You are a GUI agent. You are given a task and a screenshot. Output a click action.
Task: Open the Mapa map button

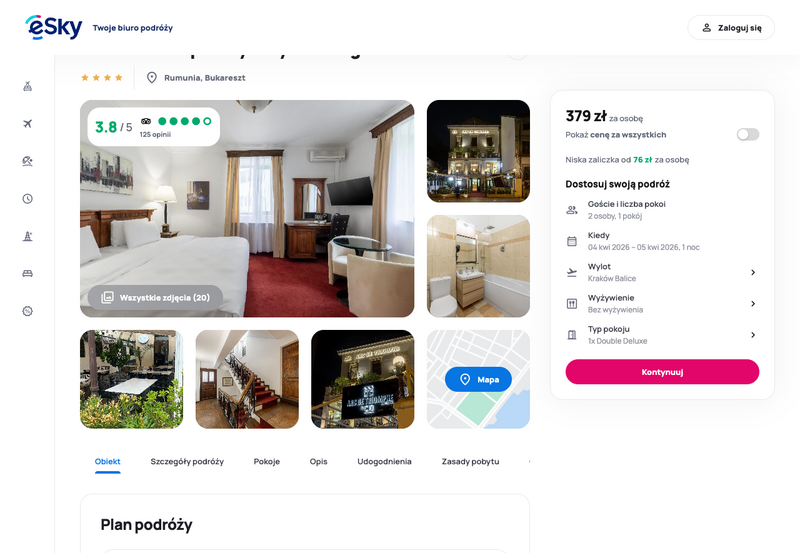(478, 379)
